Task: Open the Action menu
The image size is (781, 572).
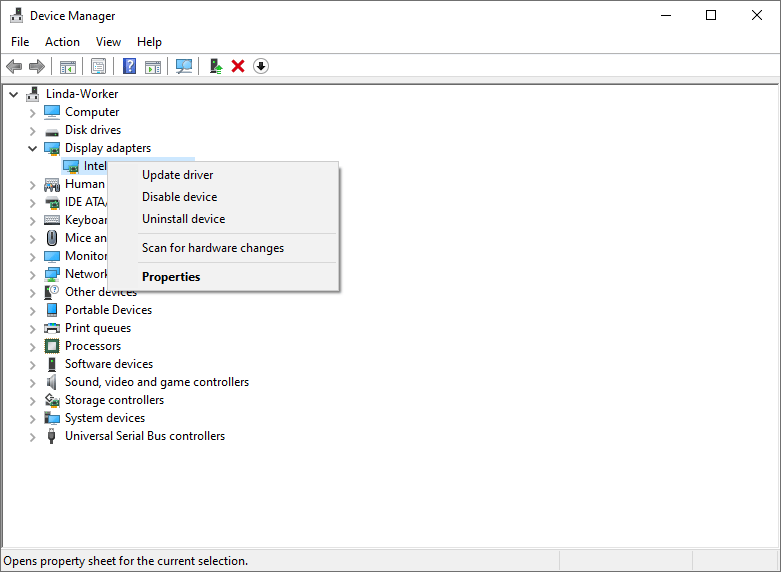Action: pyautogui.click(x=62, y=42)
